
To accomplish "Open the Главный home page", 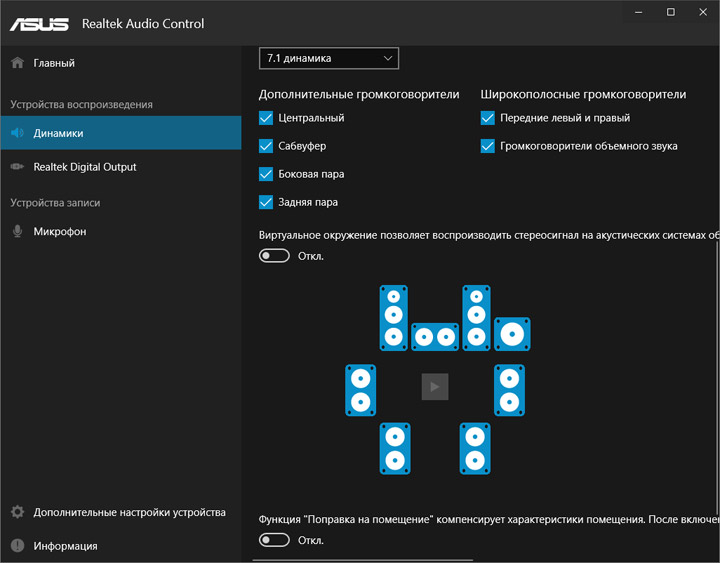I will [54, 63].
